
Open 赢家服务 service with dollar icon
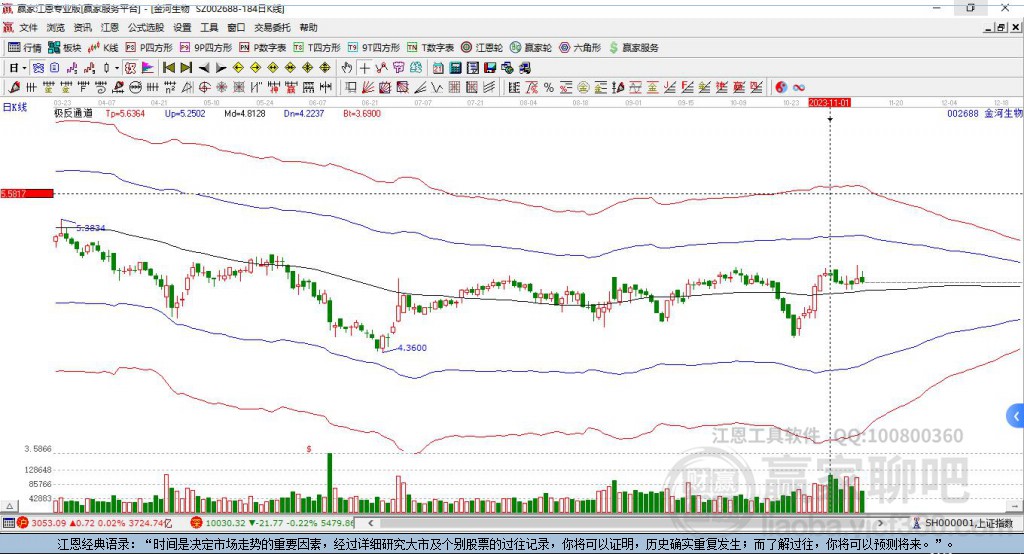point(633,48)
